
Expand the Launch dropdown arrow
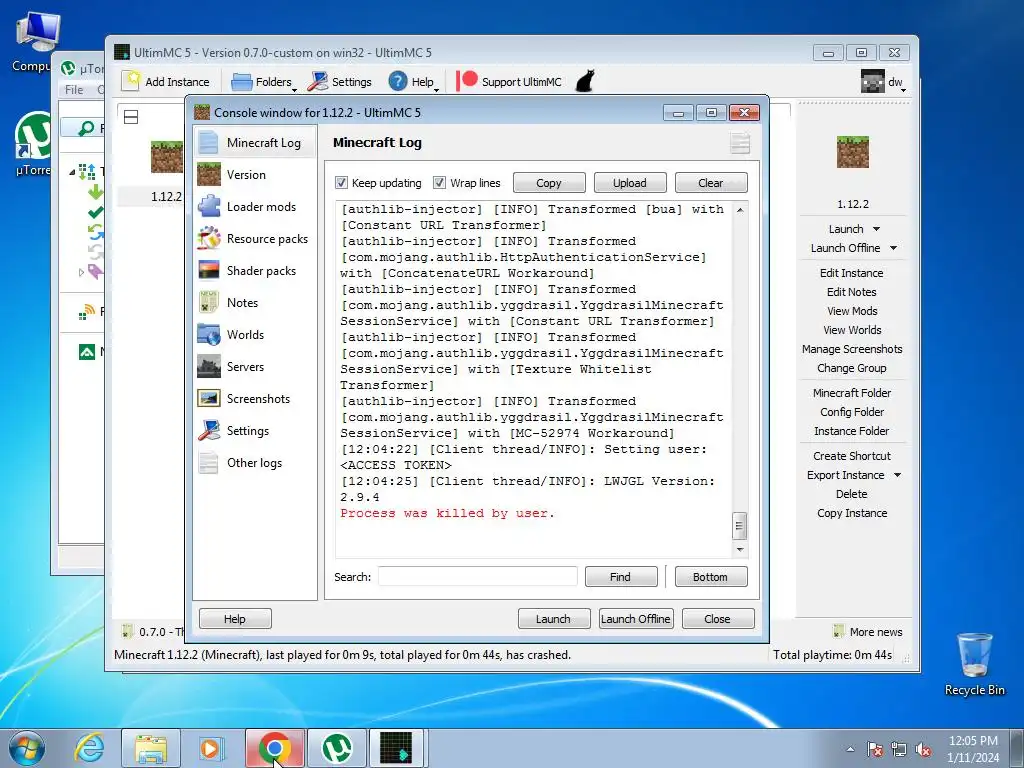coord(876,229)
